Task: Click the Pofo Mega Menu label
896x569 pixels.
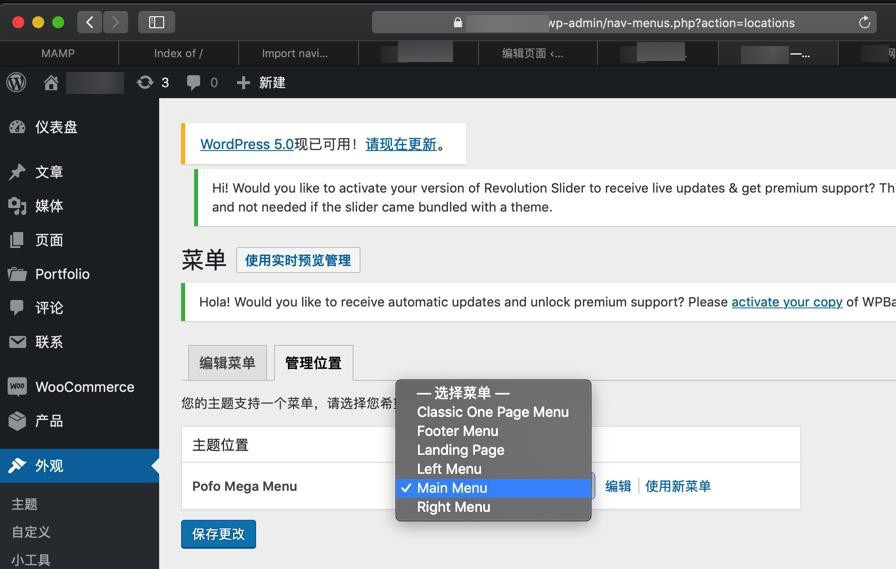Action: (x=245, y=486)
